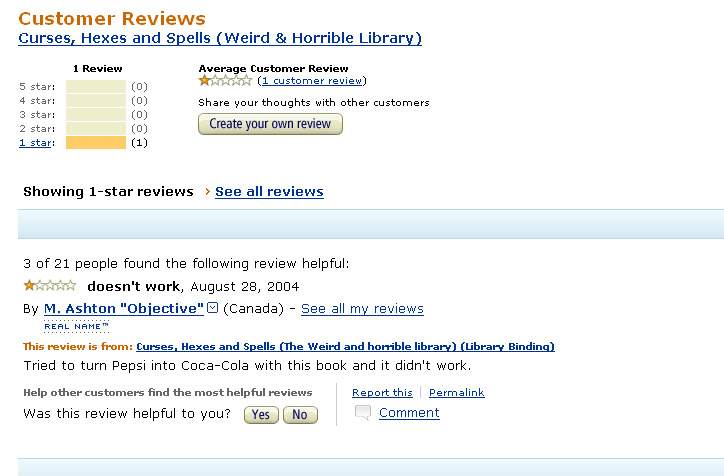Image resolution: width=724 pixels, height=476 pixels.
Task: Click the REAL NAME badge
Action: coord(77,326)
